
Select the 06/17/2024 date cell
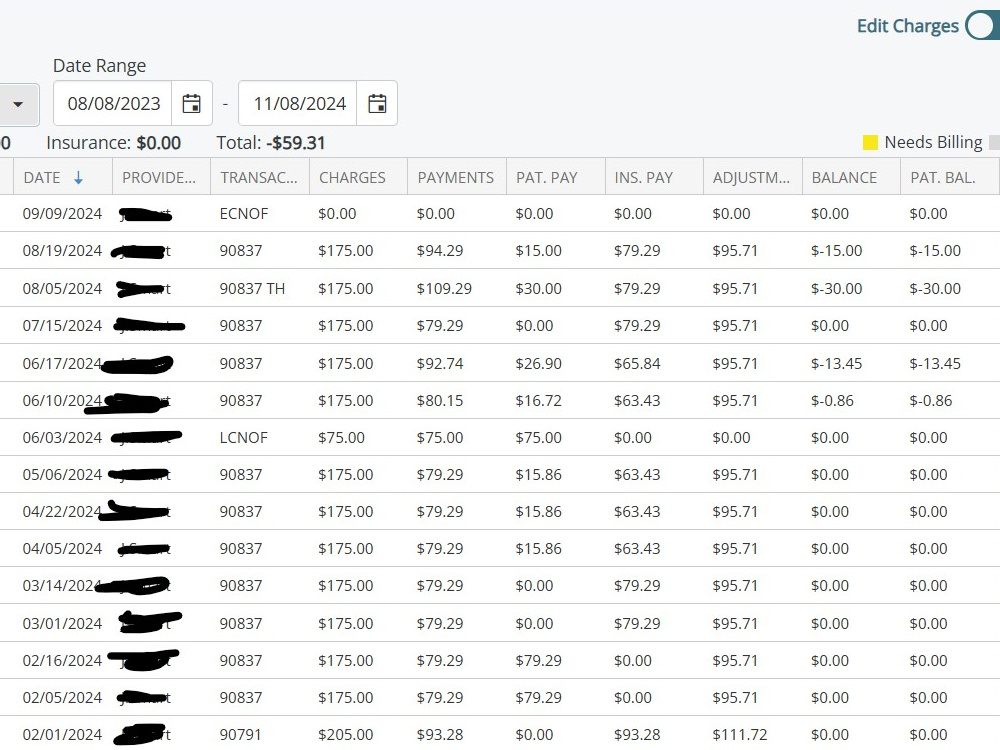62,364
